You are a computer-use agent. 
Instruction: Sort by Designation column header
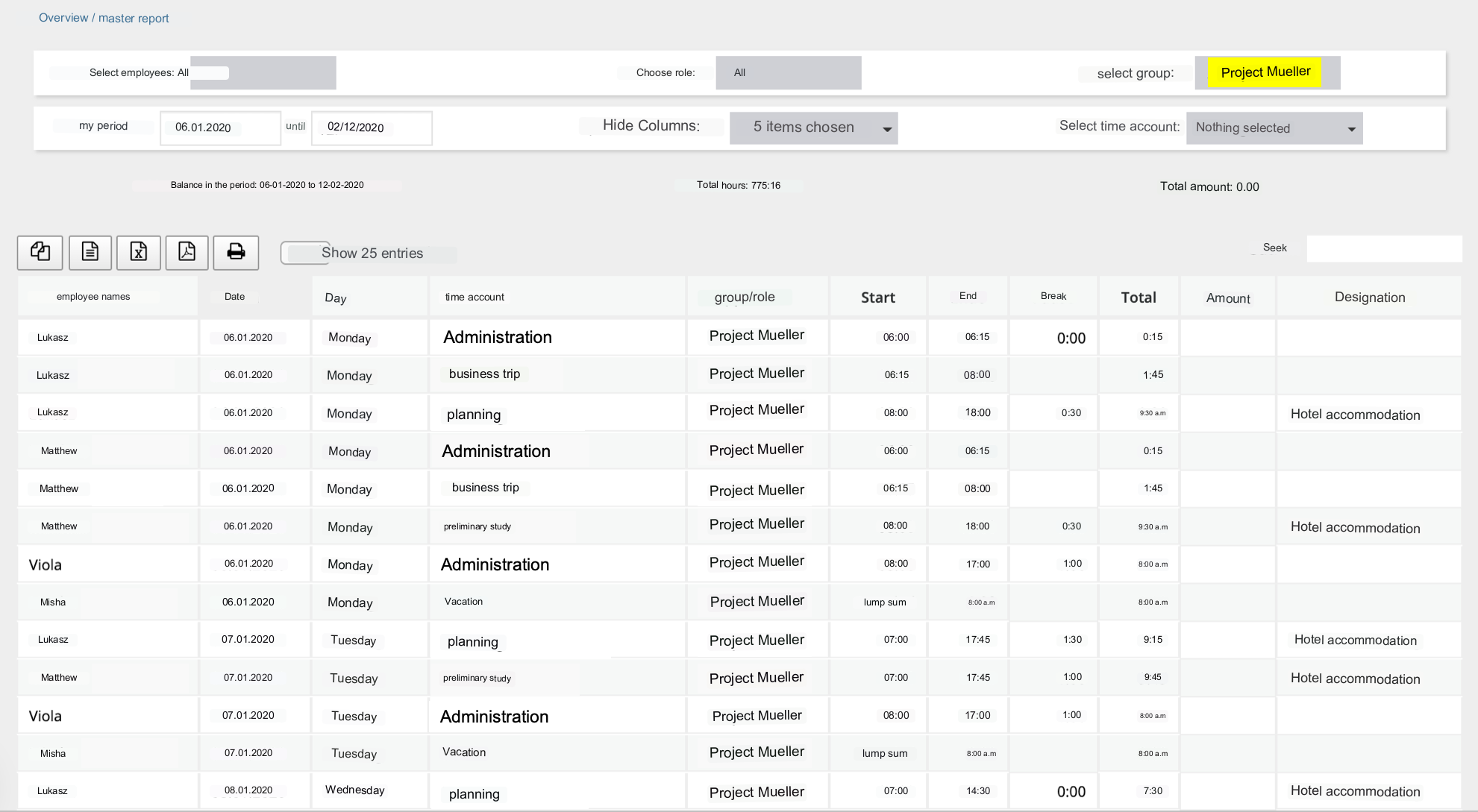point(1369,297)
